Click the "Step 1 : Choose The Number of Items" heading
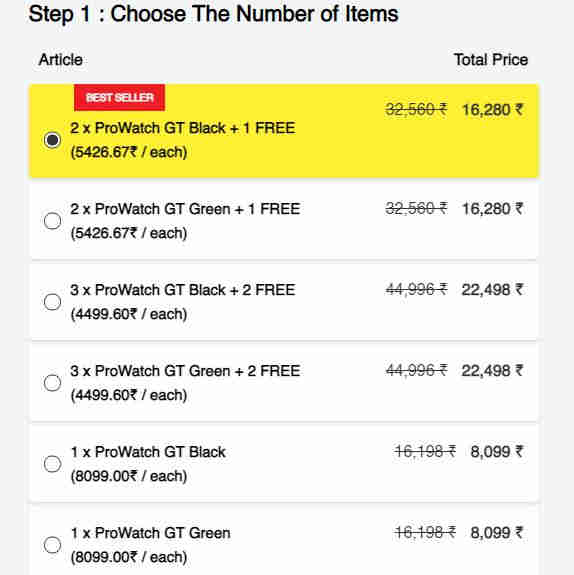 pyautogui.click(x=213, y=14)
